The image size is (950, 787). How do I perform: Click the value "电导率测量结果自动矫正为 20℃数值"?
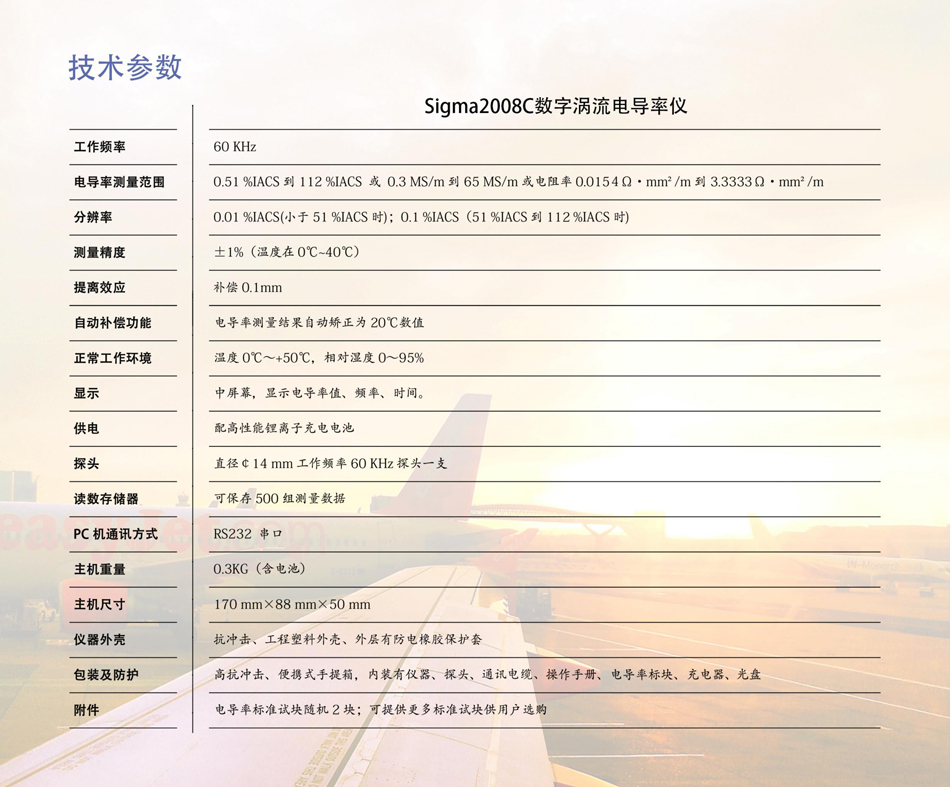(319, 322)
